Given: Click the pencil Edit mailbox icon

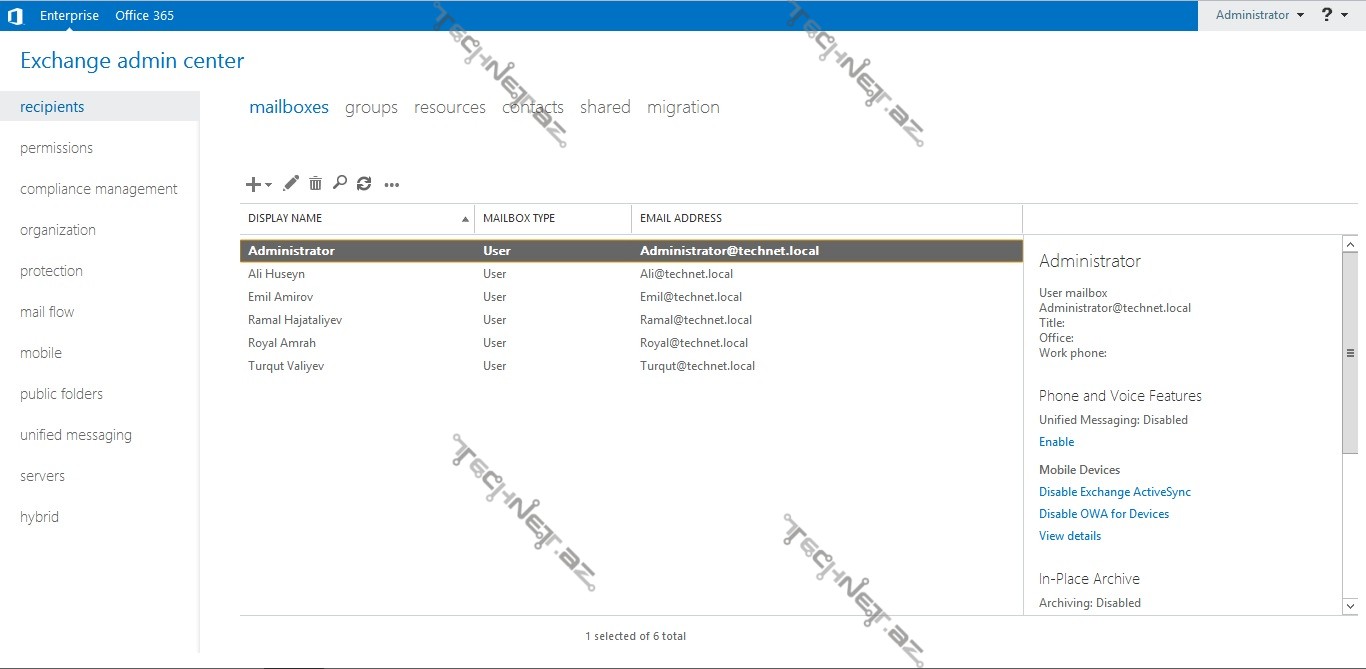Looking at the screenshot, I should click(x=291, y=183).
